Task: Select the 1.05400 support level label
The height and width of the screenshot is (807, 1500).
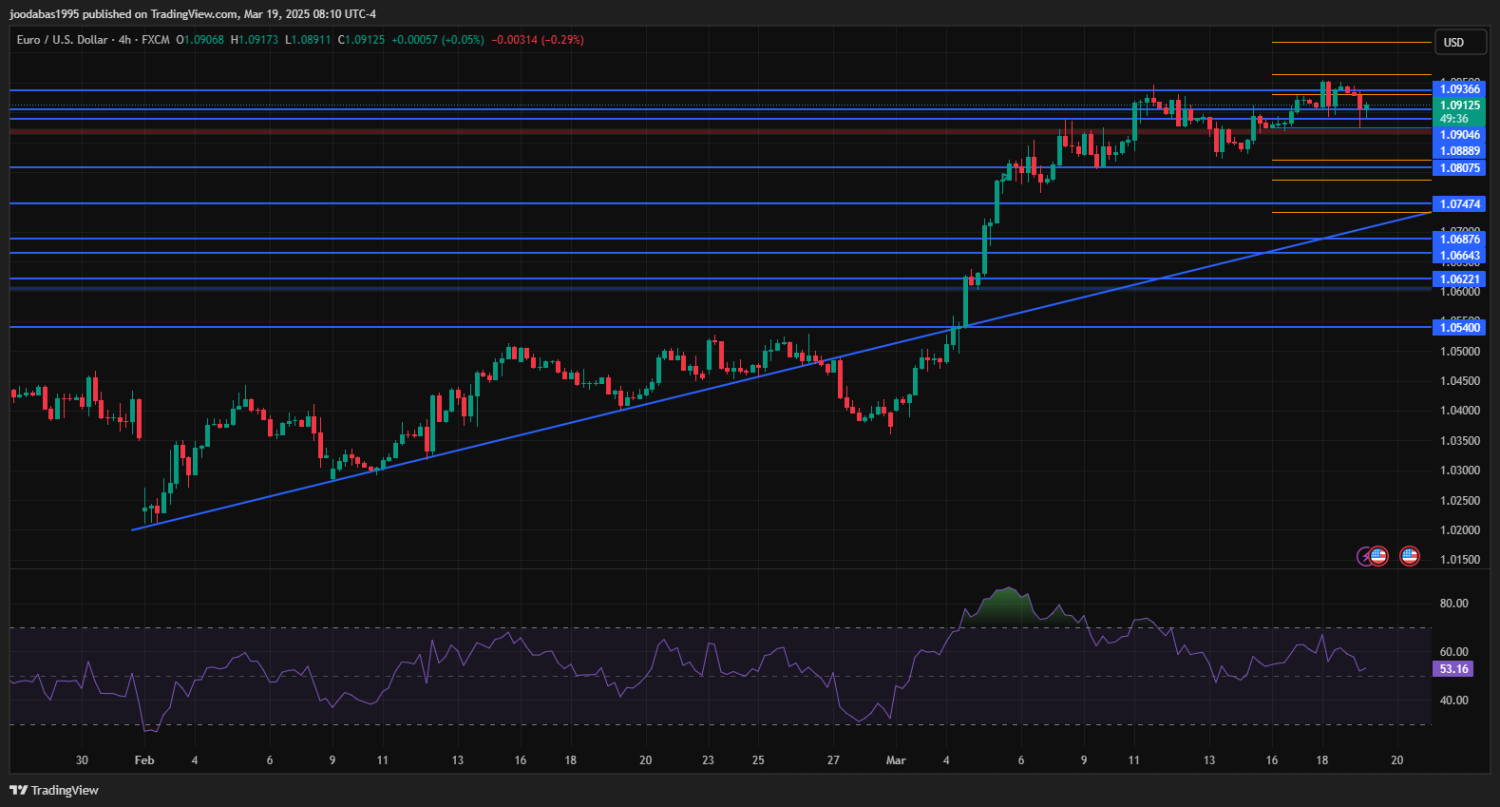Action: 1460,327
